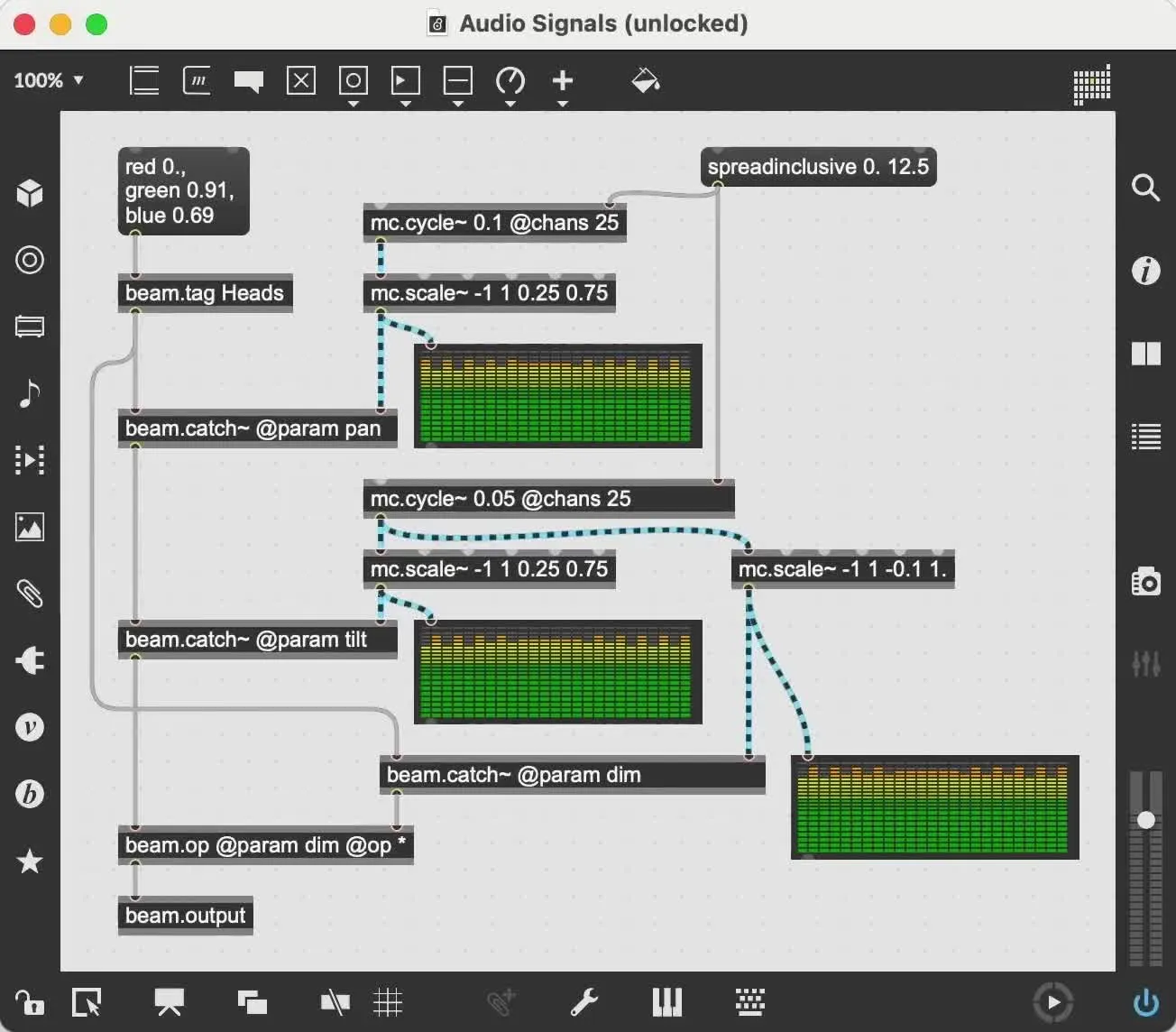The width and height of the screenshot is (1176, 1032).
Task: Toggle audio on with the power button
Action: (x=1145, y=1002)
